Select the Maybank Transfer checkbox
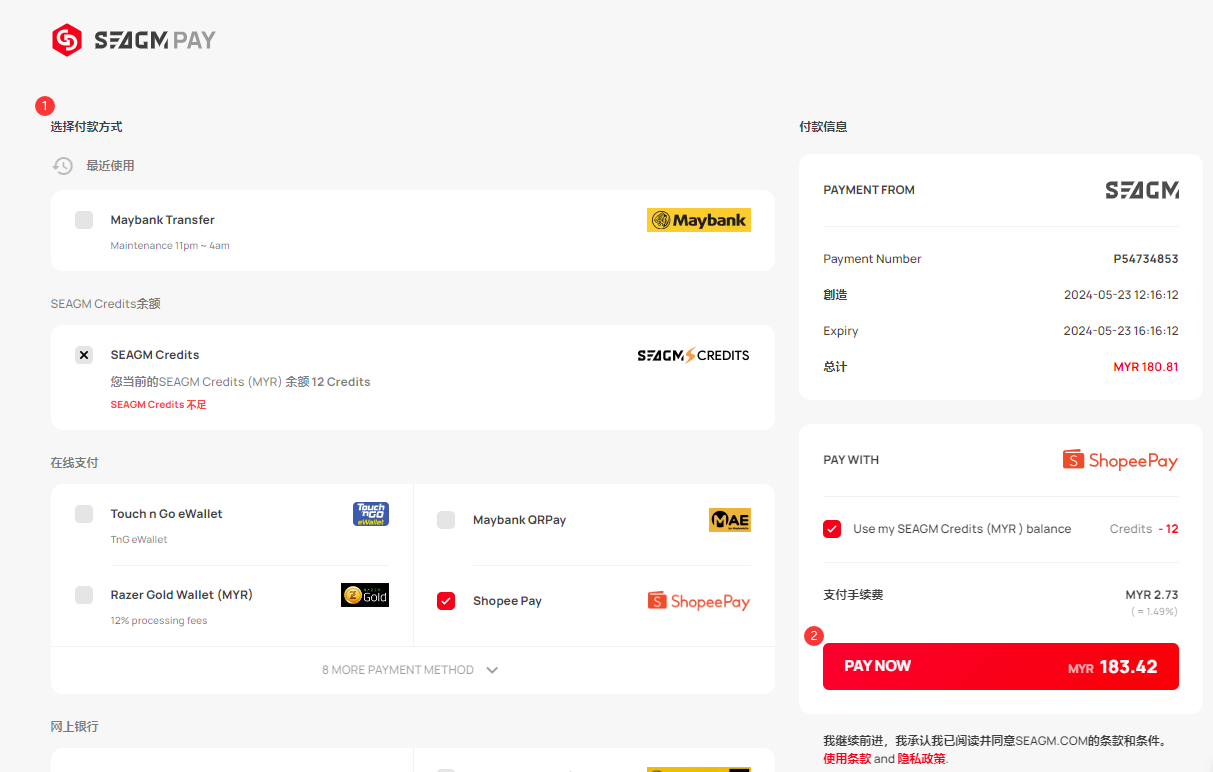 [x=84, y=220]
